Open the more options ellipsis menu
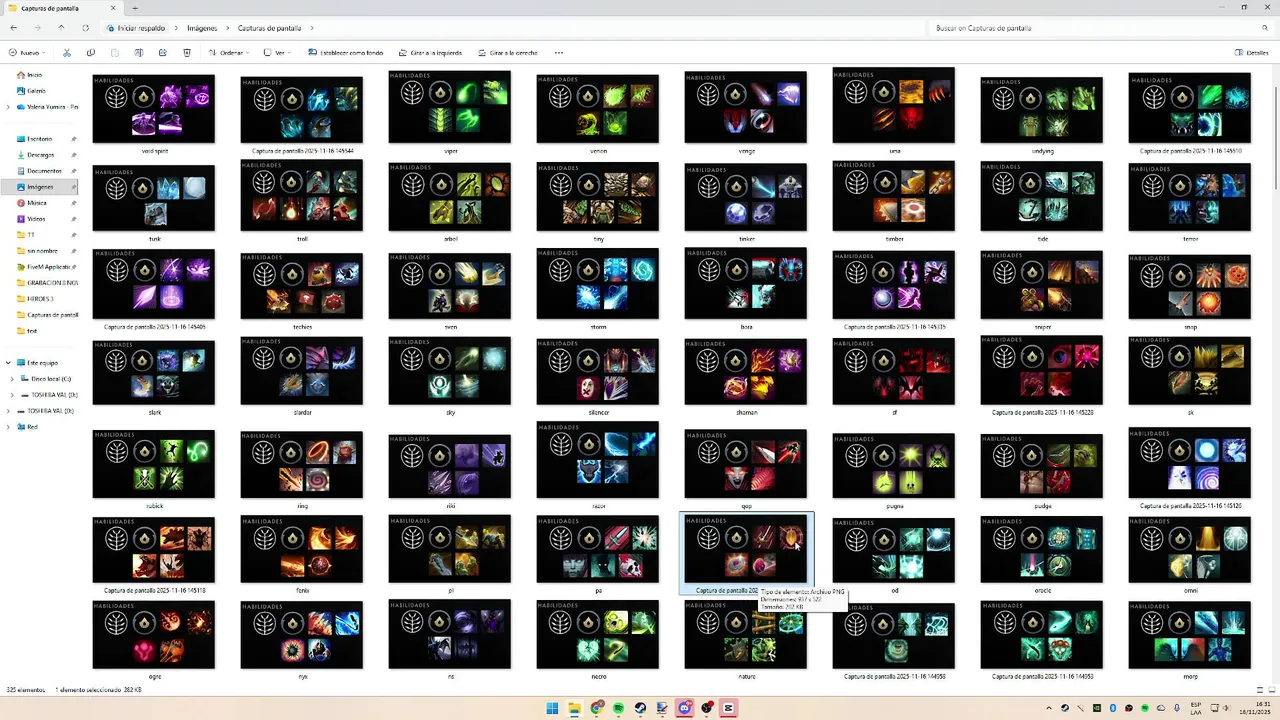 559,53
